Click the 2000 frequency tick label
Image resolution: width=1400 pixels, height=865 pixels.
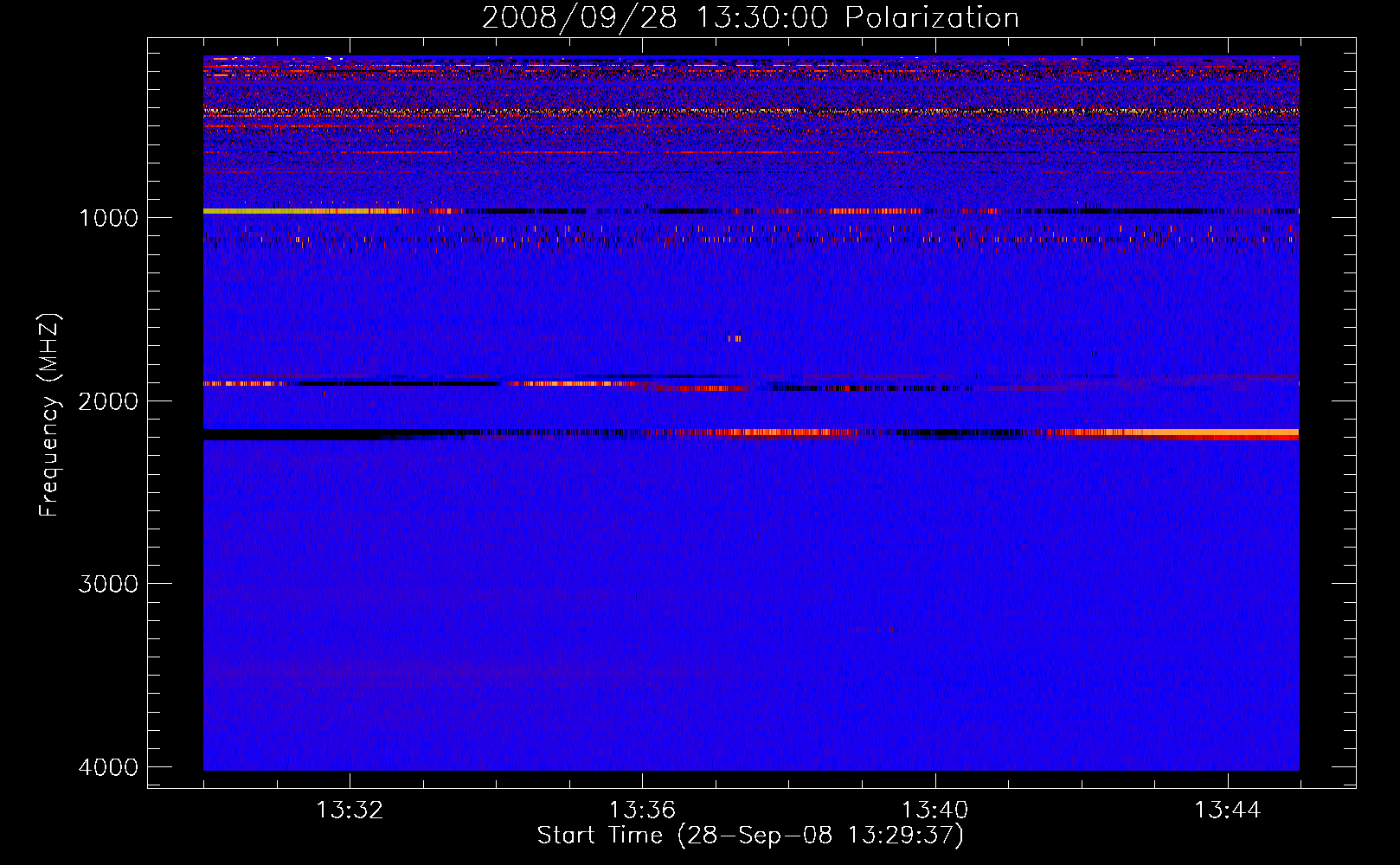[x=108, y=401]
